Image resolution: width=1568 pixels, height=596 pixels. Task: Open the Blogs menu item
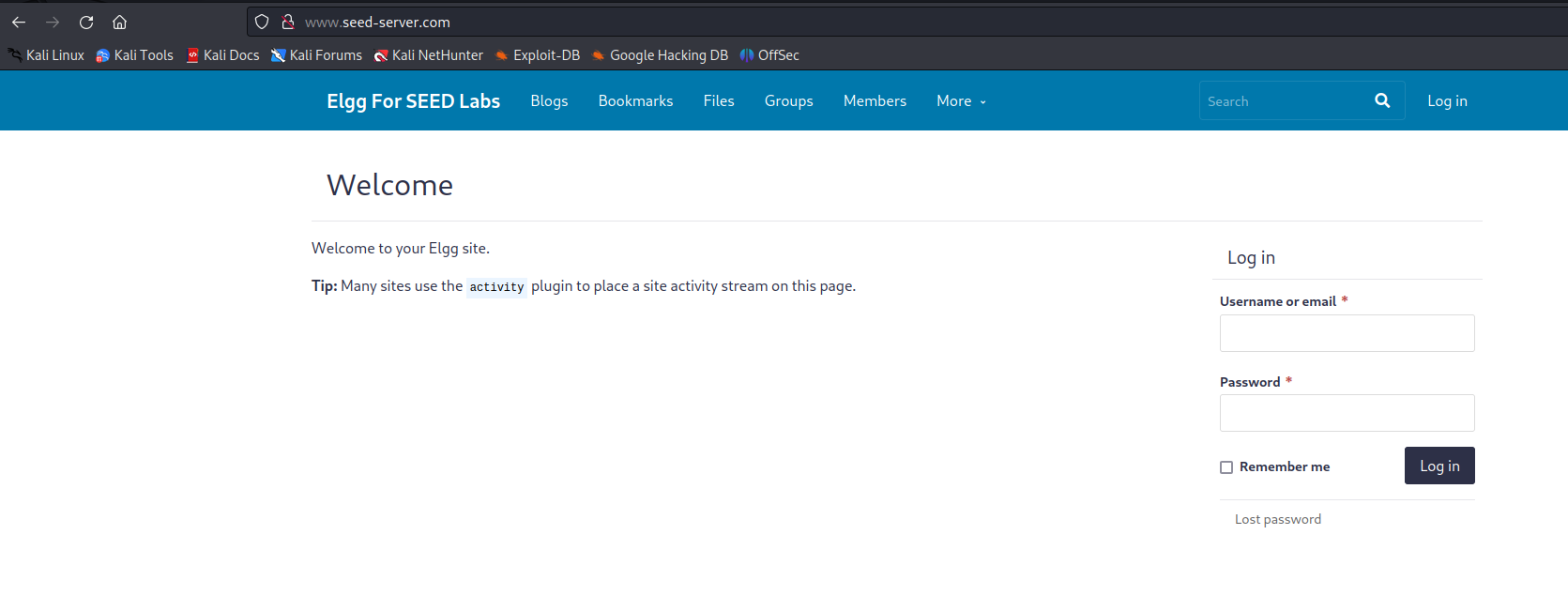pyautogui.click(x=549, y=101)
